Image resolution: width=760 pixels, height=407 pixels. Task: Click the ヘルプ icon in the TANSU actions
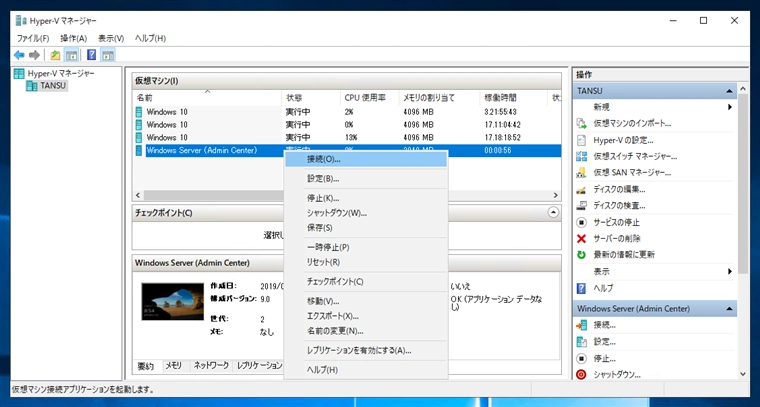tap(581, 288)
